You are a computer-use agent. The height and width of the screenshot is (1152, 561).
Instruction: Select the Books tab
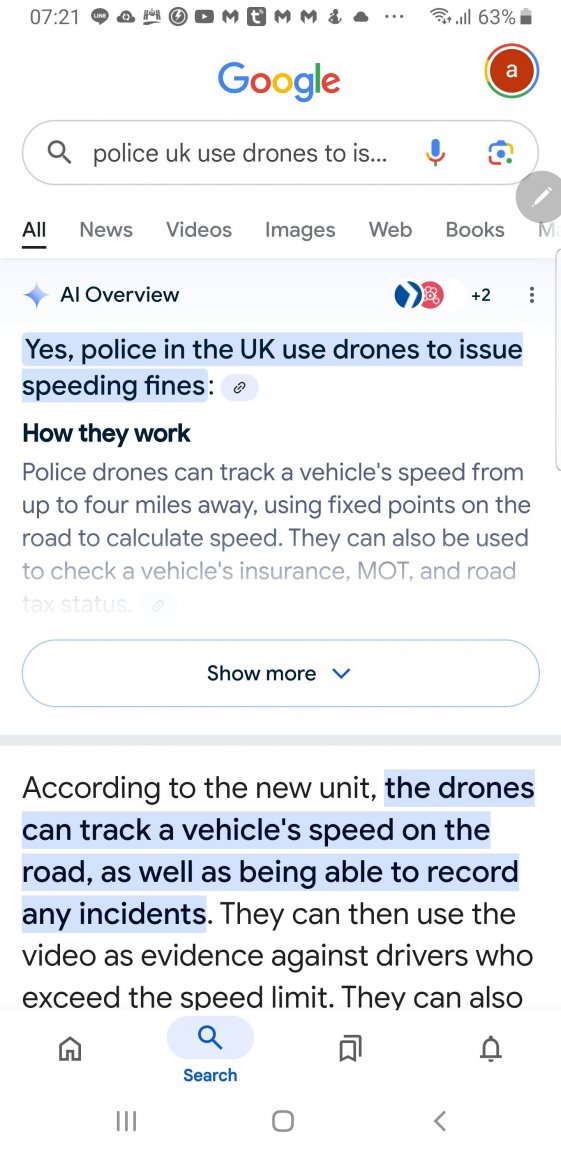point(474,230)
